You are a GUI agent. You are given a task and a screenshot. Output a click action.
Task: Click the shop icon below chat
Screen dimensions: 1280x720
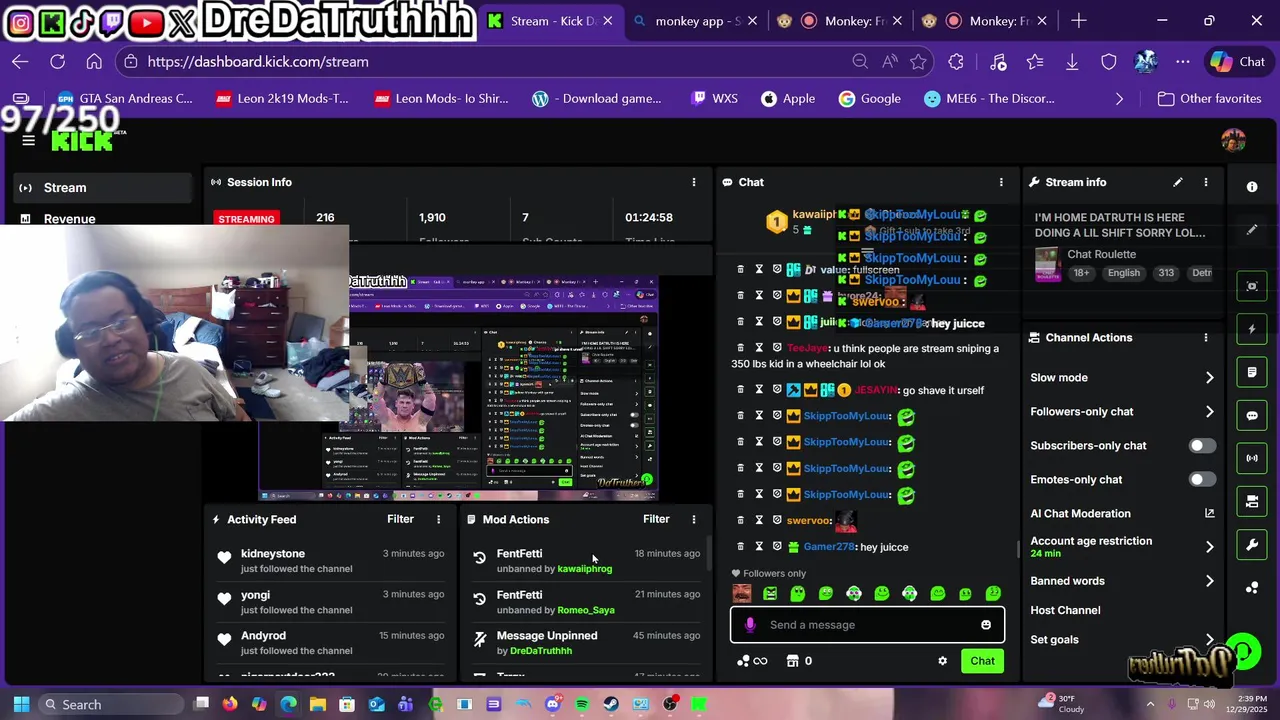point(793,661)
